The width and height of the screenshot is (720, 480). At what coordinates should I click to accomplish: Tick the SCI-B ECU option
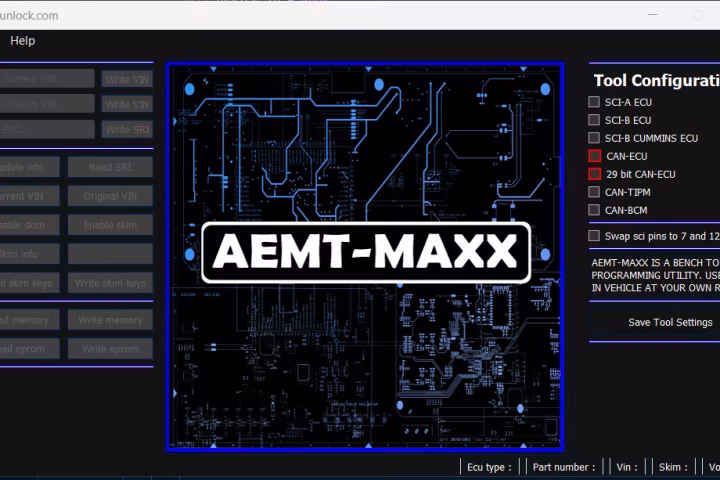594,120
